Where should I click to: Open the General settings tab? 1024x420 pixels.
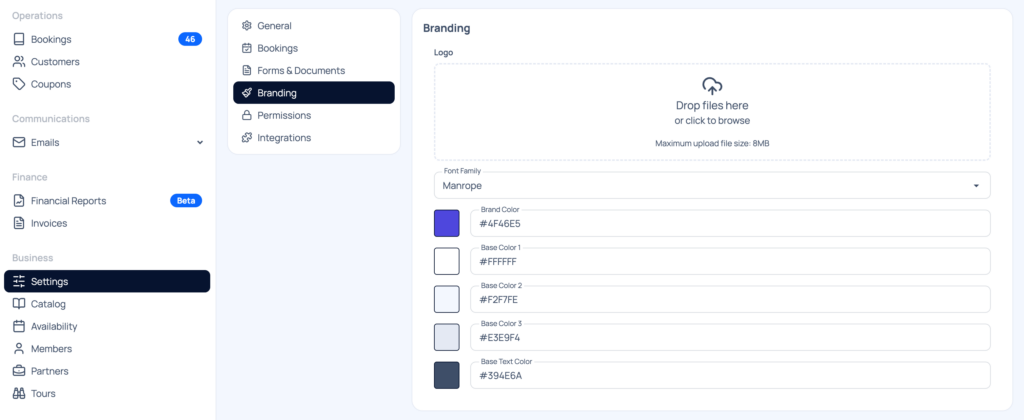click(274, 26)
